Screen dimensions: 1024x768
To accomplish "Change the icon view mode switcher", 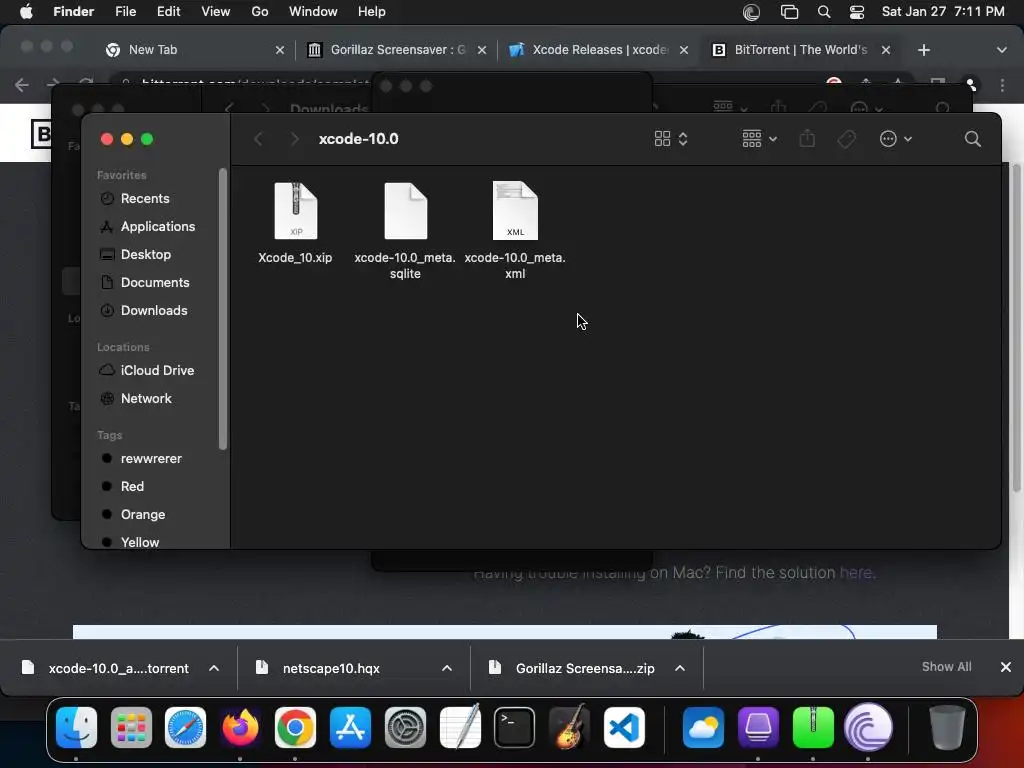I will point(671,139).
